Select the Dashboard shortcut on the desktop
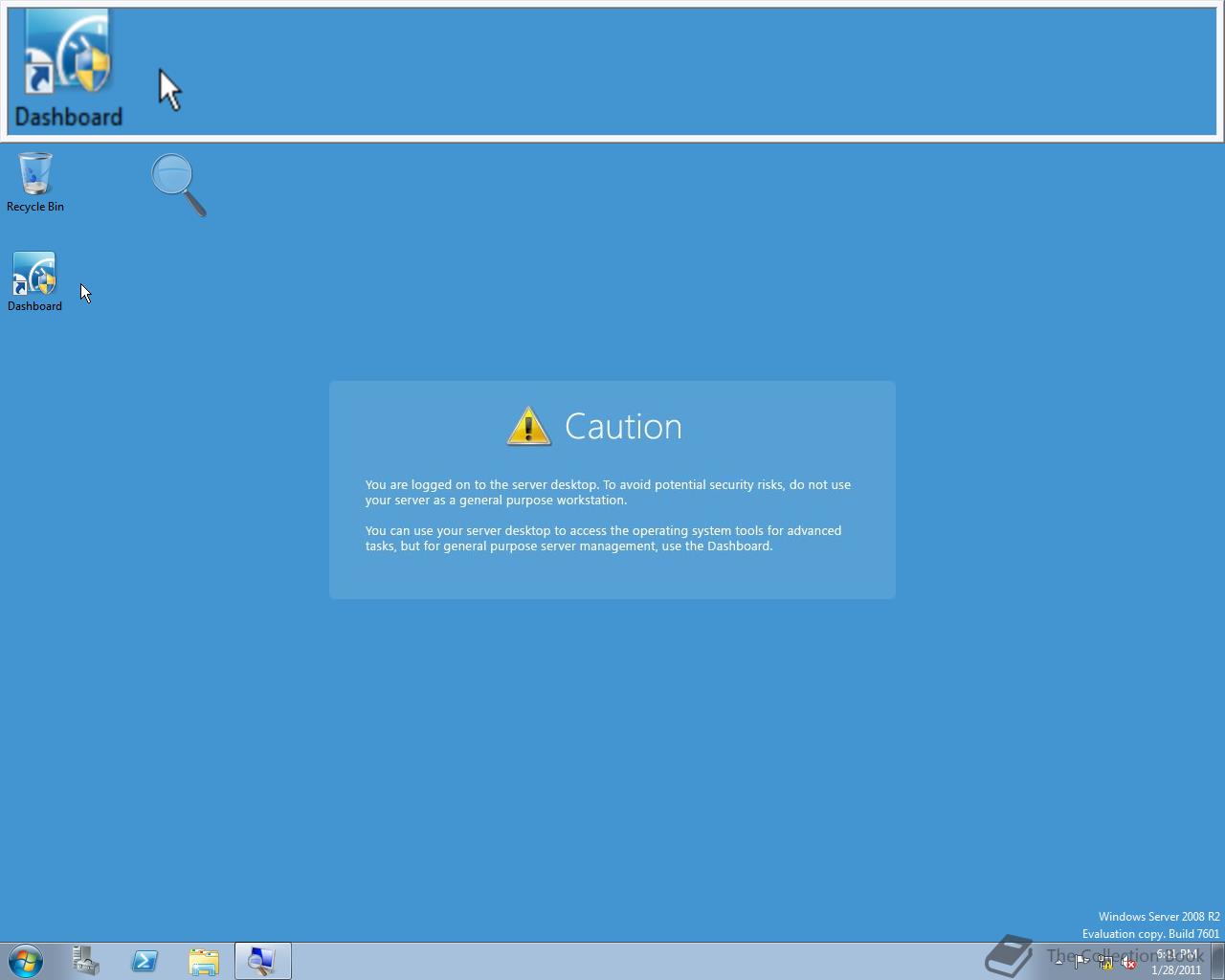 (34, 281)
